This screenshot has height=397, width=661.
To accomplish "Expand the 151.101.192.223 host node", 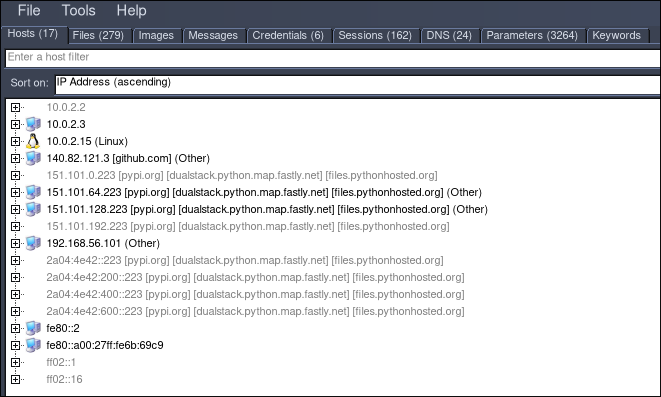I will pos(15,226).
